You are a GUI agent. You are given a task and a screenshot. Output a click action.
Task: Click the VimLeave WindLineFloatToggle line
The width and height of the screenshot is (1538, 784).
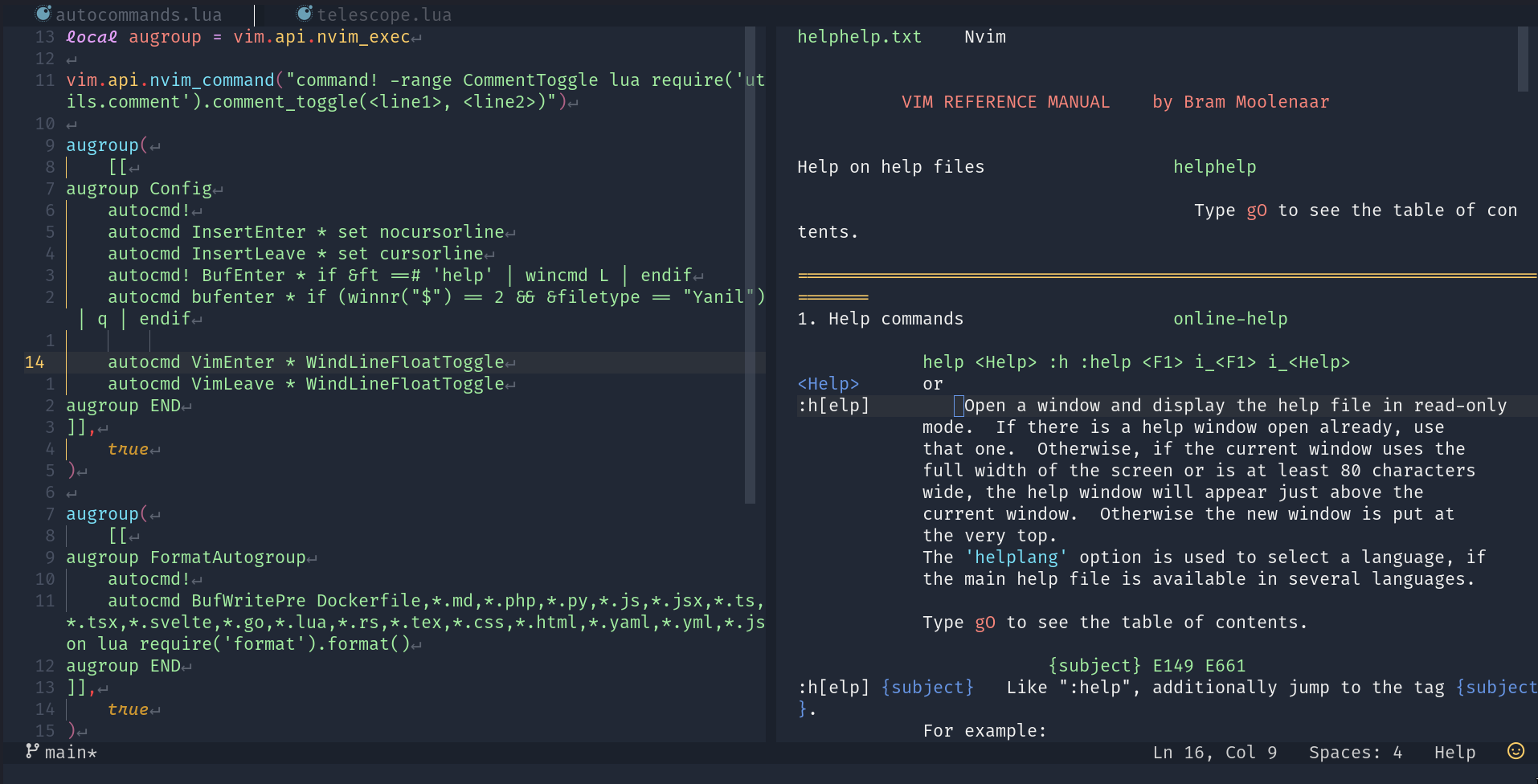coord(306,384)
